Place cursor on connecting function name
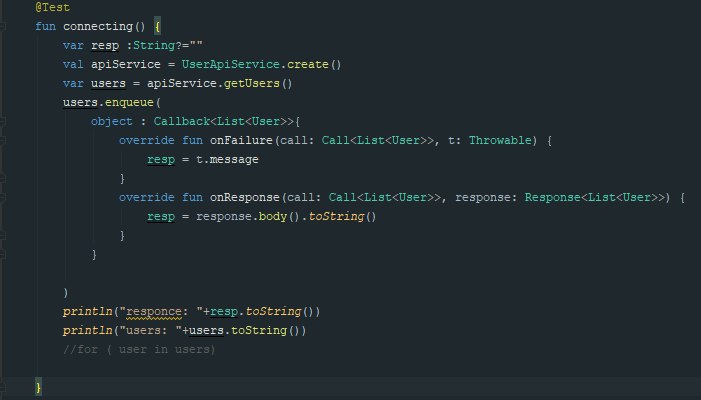 [98, 26]
